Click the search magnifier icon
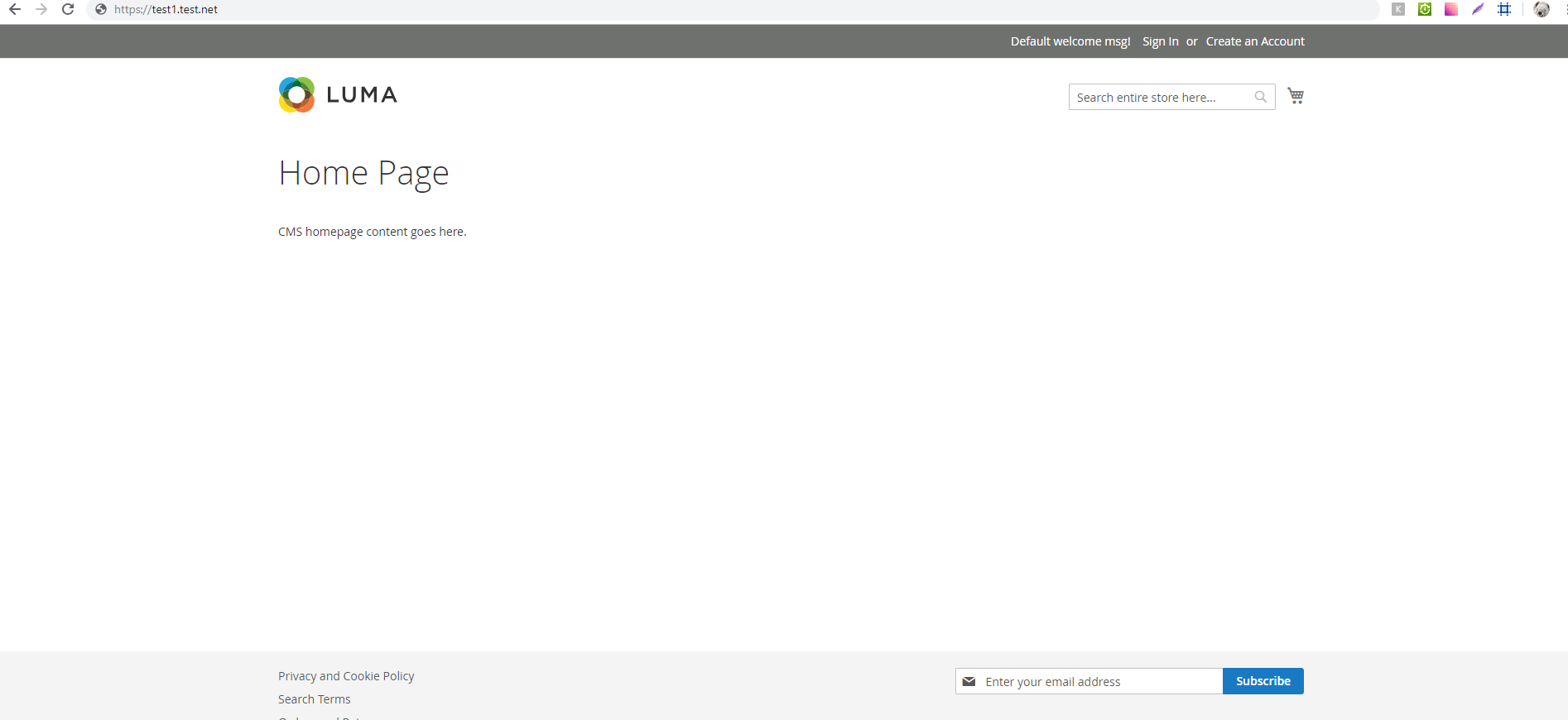The height and width of the screenshot is (720, 1568). 1261,97
